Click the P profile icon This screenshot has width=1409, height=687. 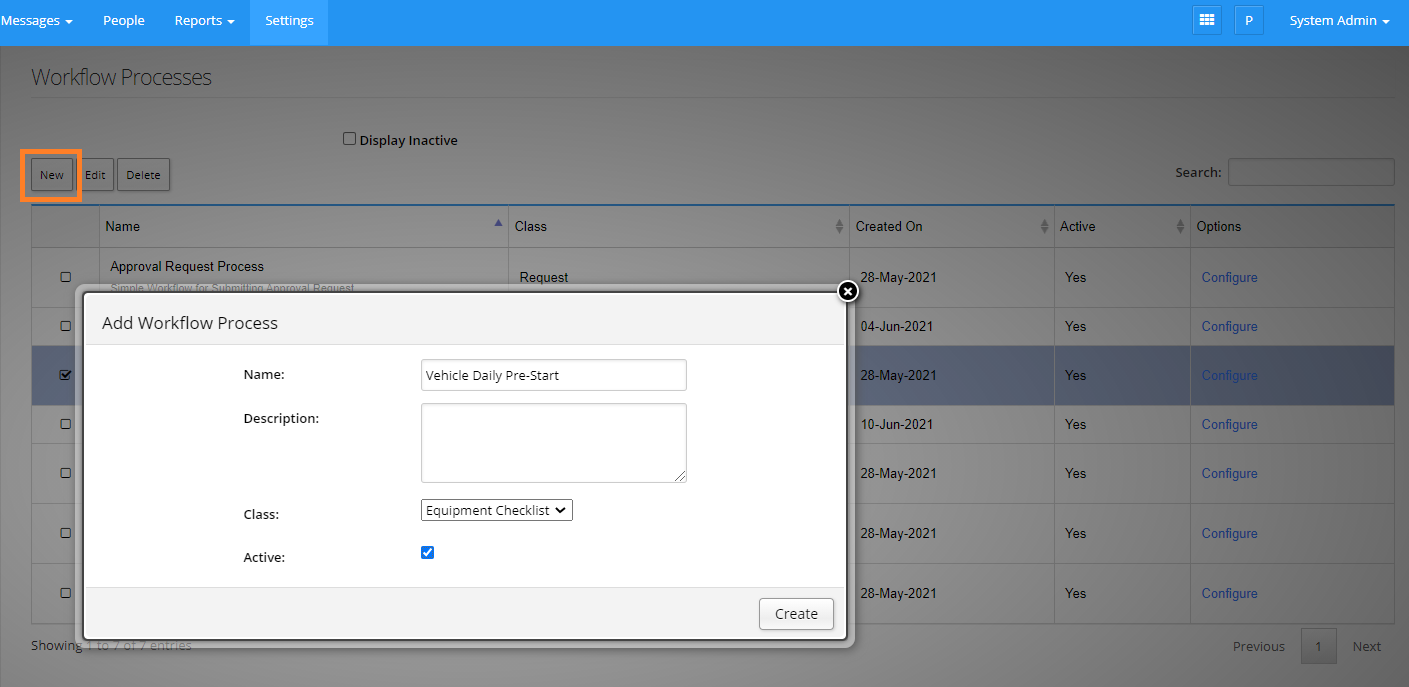coord(1248,20)
